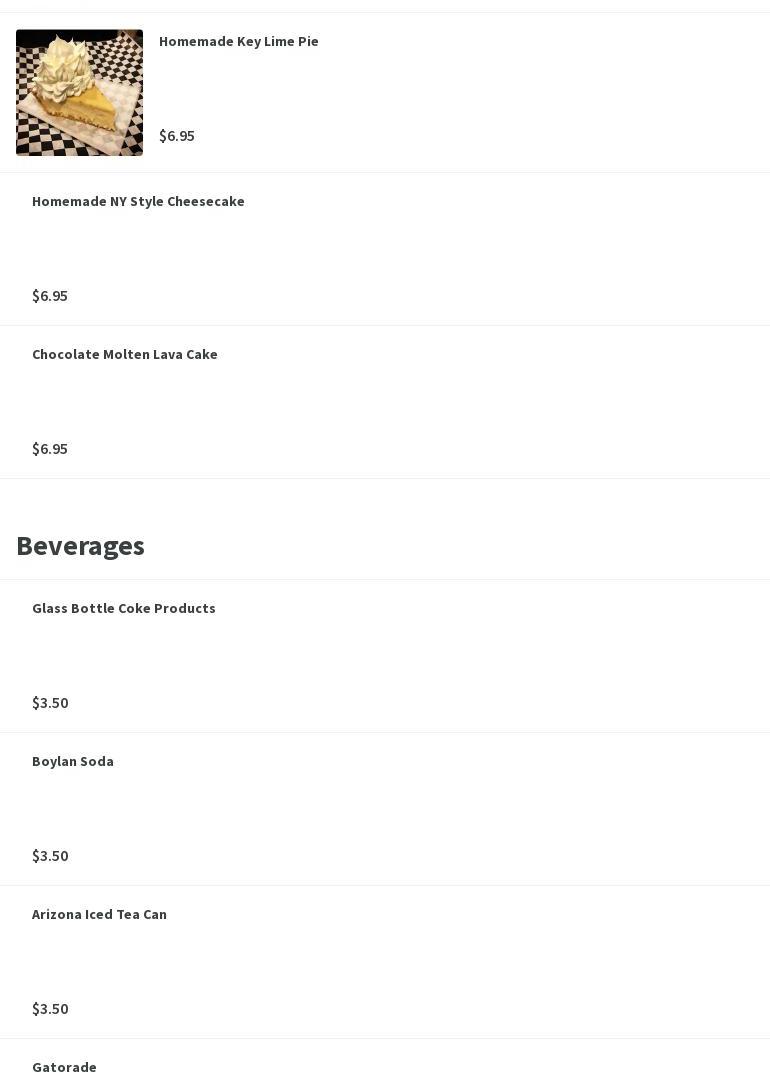Click the Glass Bottle Coke $3.50 price
Screen dimensions: 770x1083
[x=50, y=703]
